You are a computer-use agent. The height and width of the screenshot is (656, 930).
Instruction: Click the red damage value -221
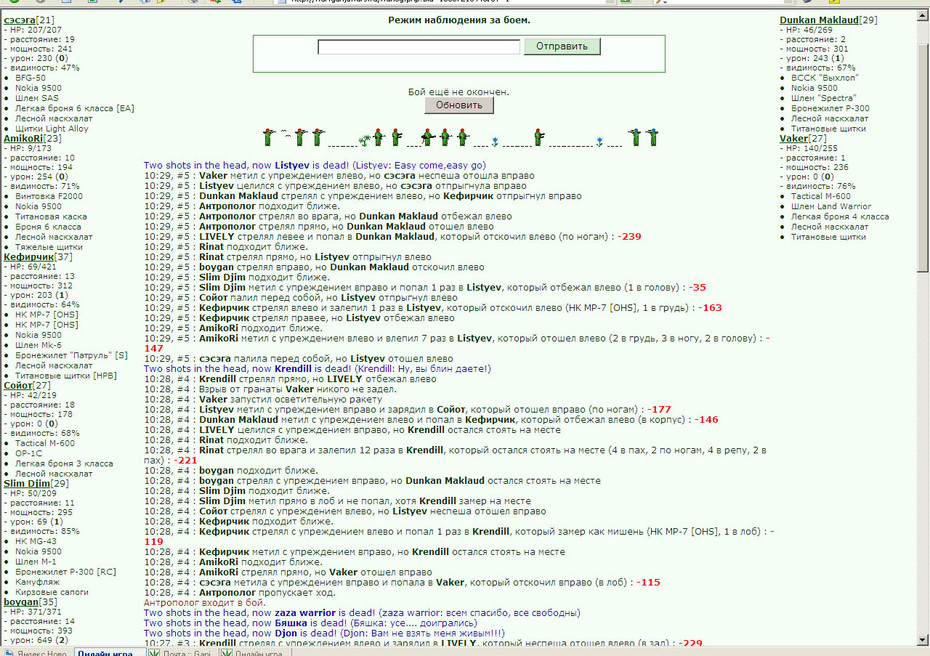tap(185, 460)
